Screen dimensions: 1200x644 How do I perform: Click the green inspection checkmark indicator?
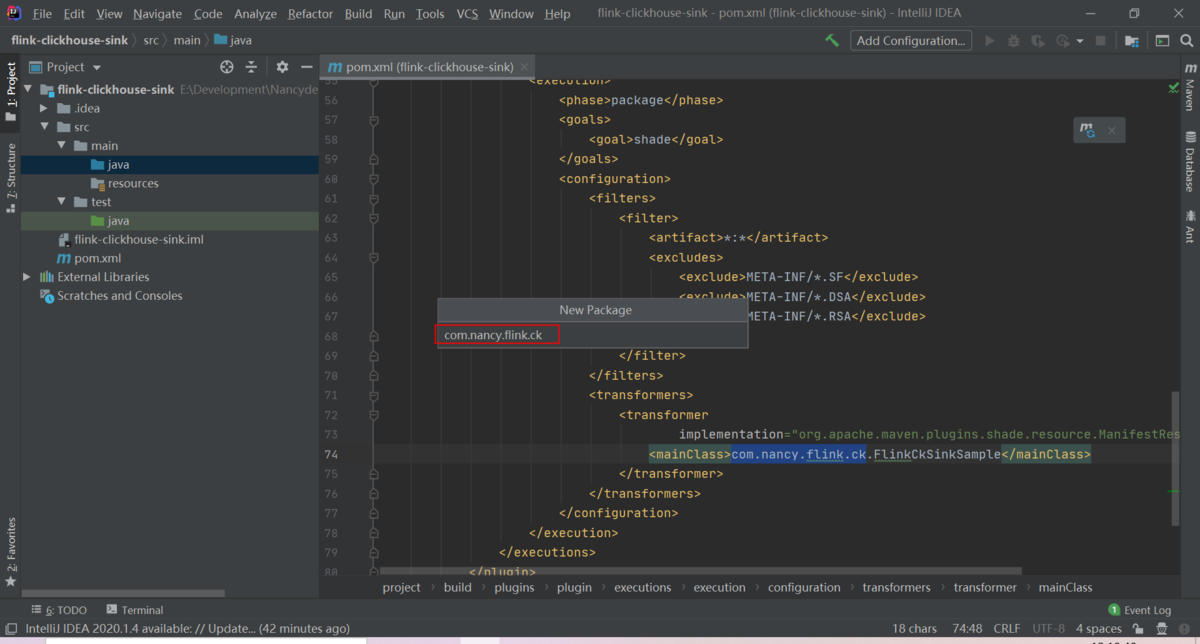(x=1173, y=88)
